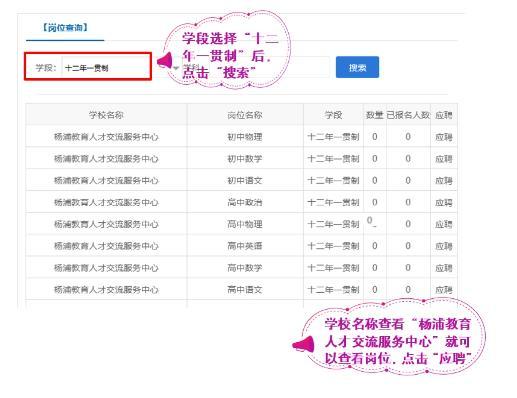Click the 岗位名称 column header

245,115
